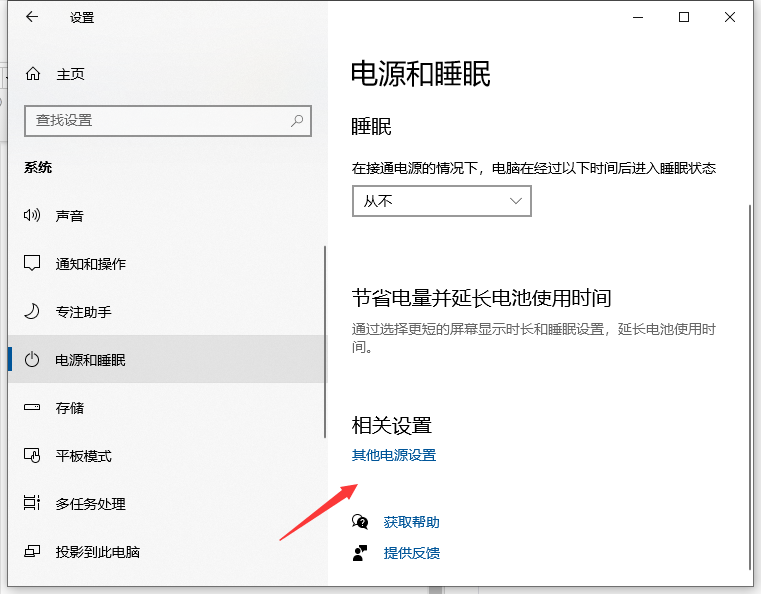Click the 投影到此电脑 projecting icon
This screenshot has width=761, height=594.
pyautogui.click(x=33, y=552)
